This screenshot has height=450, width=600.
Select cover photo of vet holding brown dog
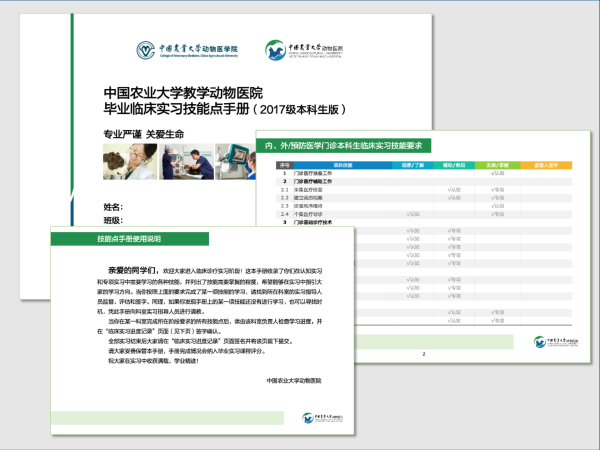130,161
